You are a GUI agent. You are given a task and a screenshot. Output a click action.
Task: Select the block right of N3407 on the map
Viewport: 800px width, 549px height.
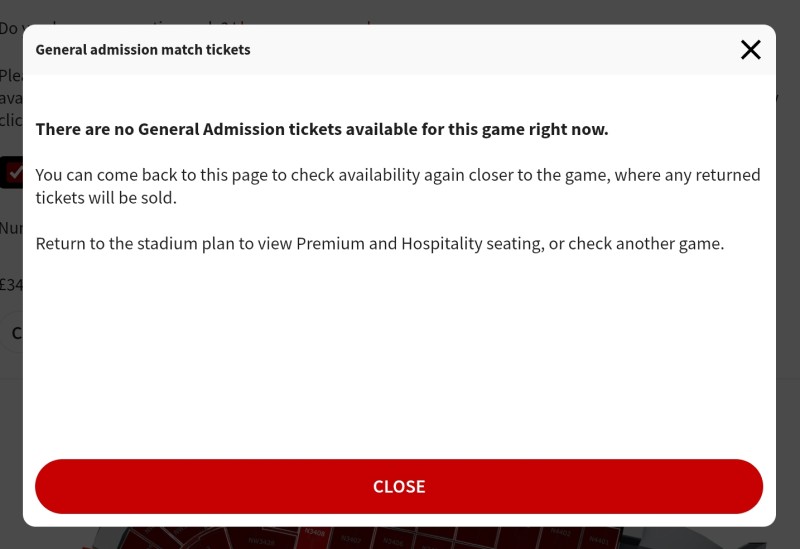[393, 540]
